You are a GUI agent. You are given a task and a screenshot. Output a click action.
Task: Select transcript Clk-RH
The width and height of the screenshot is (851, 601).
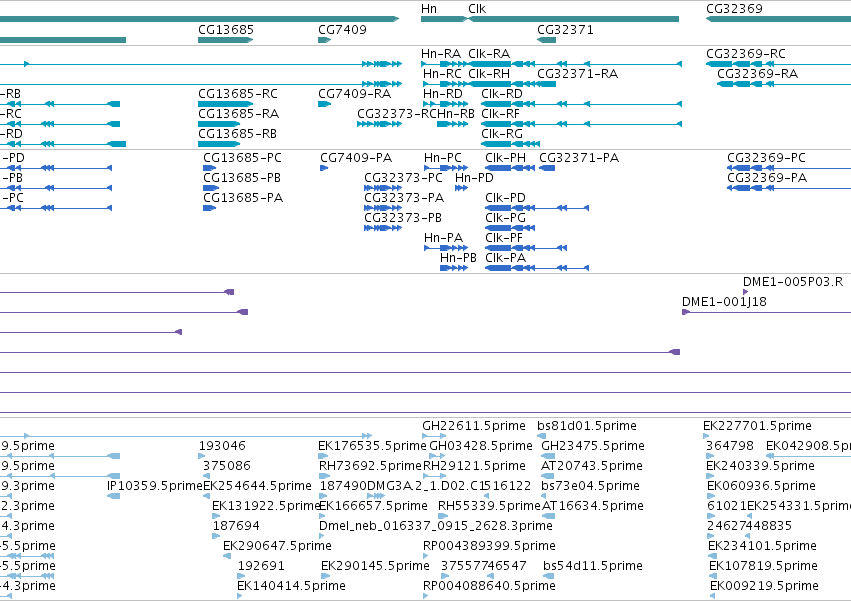(489, 74)
